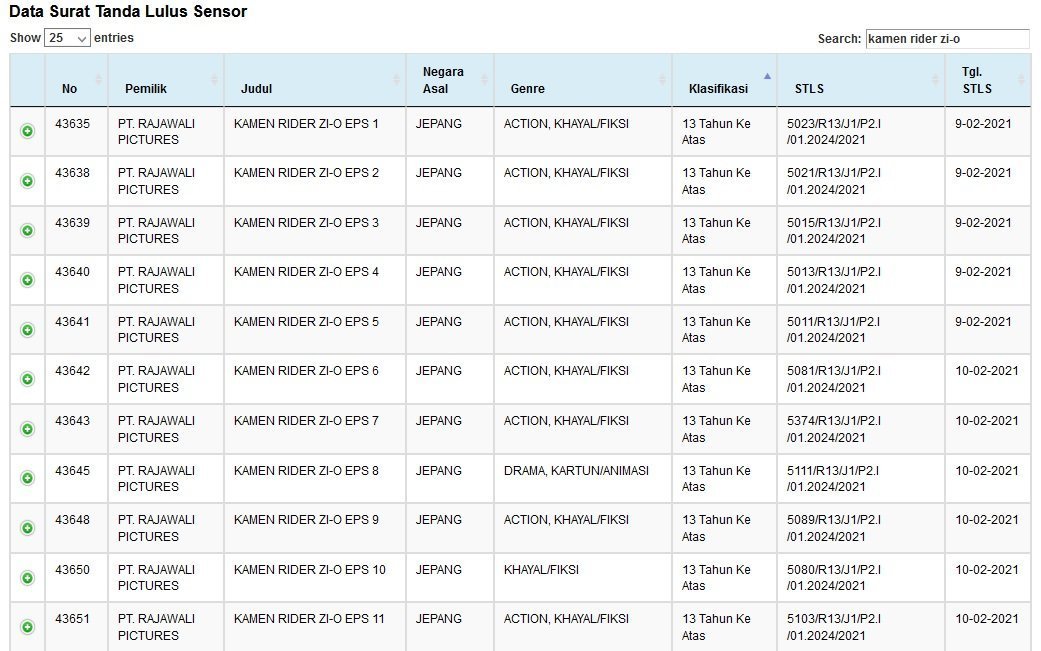Expand row for KAMEN RIDER ZI-O EPS 10
The width and height of the screenshot is (1041, 651).
(x=27, y=578)
